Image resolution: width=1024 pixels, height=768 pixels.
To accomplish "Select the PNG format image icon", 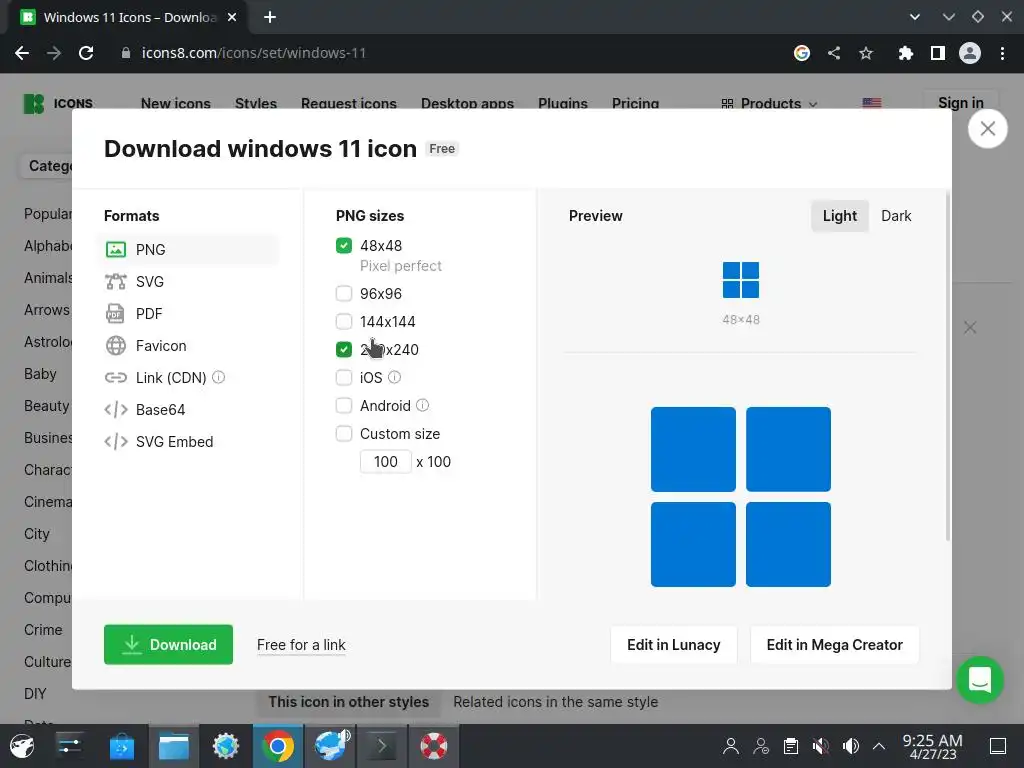I will (x=116, y=249).
